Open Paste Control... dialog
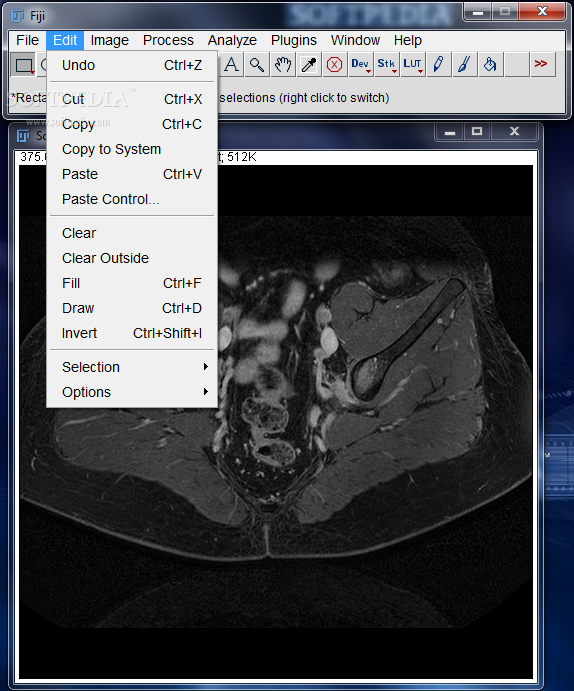 132,199
